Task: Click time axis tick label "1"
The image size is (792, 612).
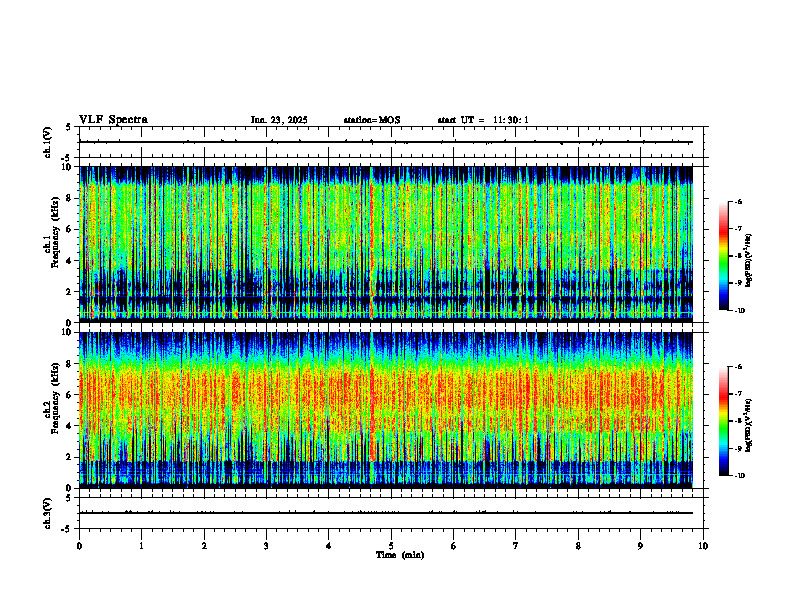Action: (141, 546)
